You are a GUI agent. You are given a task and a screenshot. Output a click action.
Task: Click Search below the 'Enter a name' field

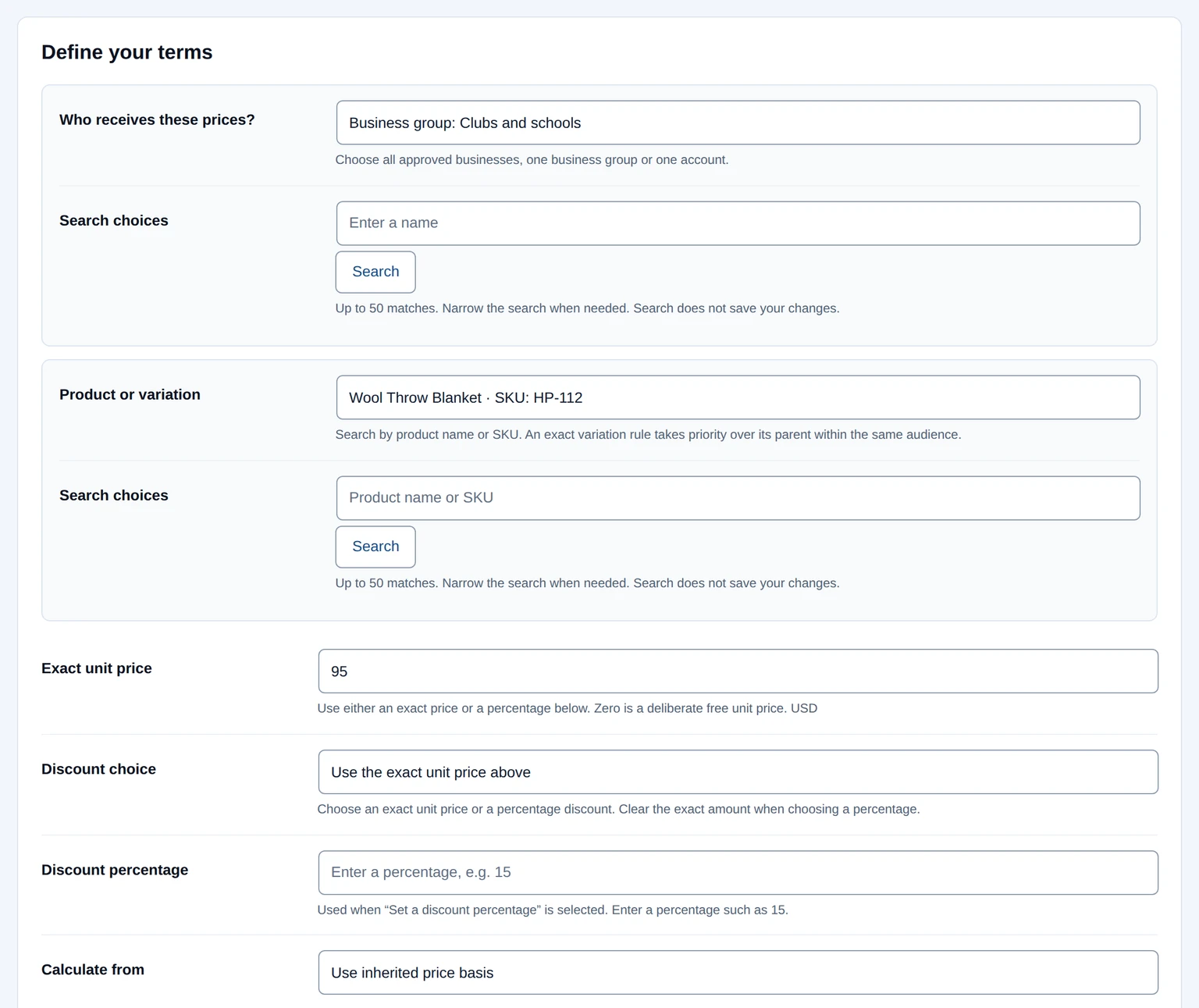pyautogui.click(x=375, y=272)
